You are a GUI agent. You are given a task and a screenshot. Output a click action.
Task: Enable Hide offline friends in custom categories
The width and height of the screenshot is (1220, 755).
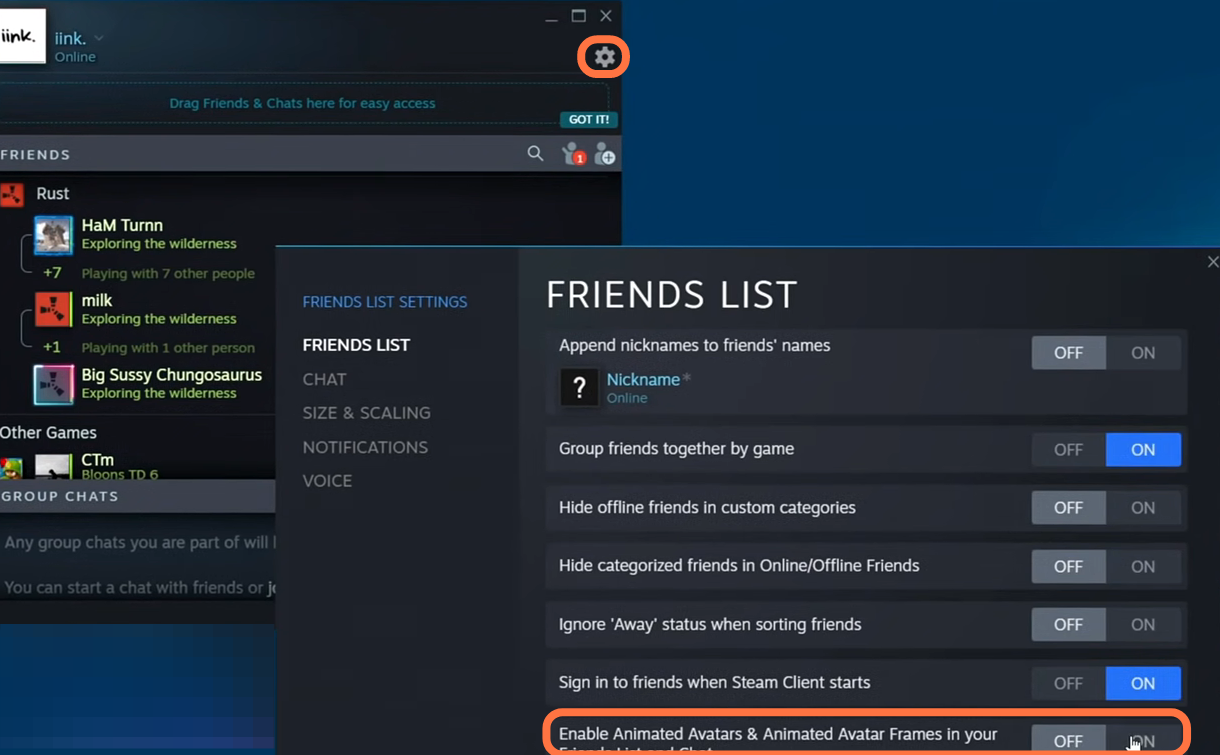pyautogui.click(x=1143, y=508)
